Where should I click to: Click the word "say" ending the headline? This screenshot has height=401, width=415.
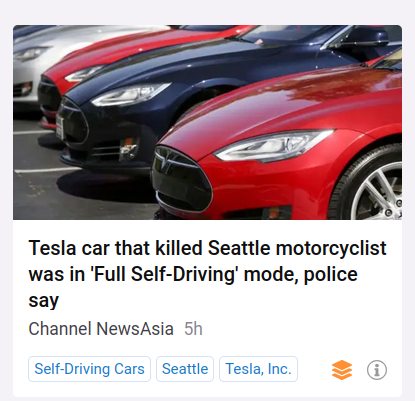tap(44, 301)
